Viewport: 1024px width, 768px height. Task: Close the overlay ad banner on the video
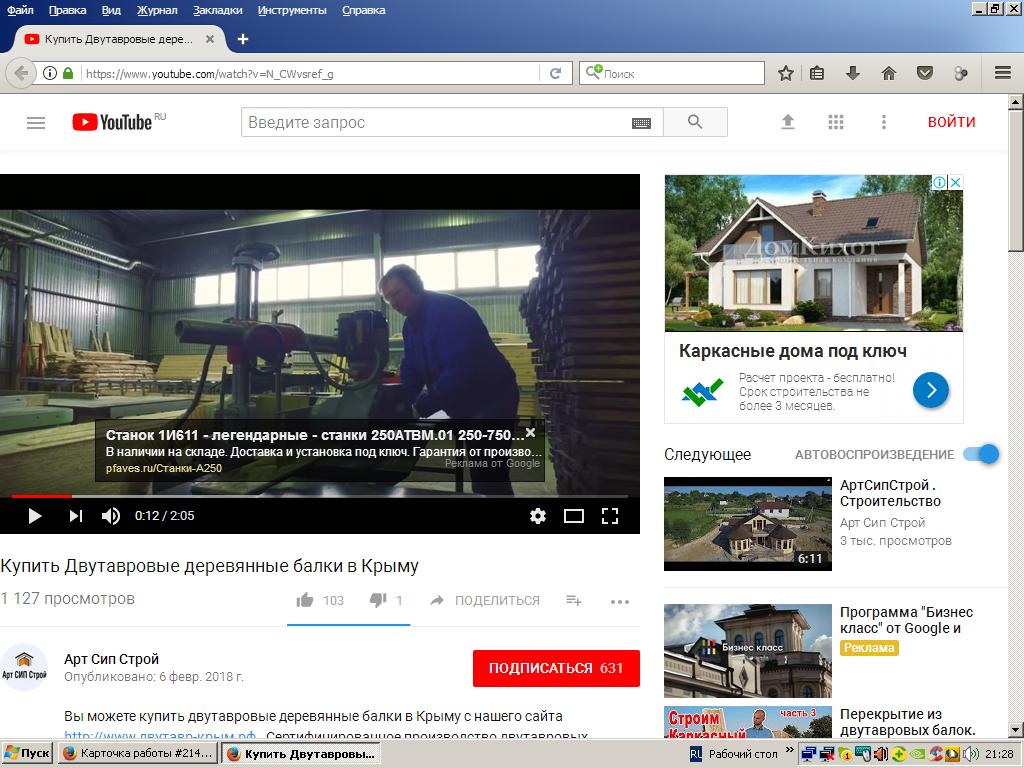[x=530, y=432]
